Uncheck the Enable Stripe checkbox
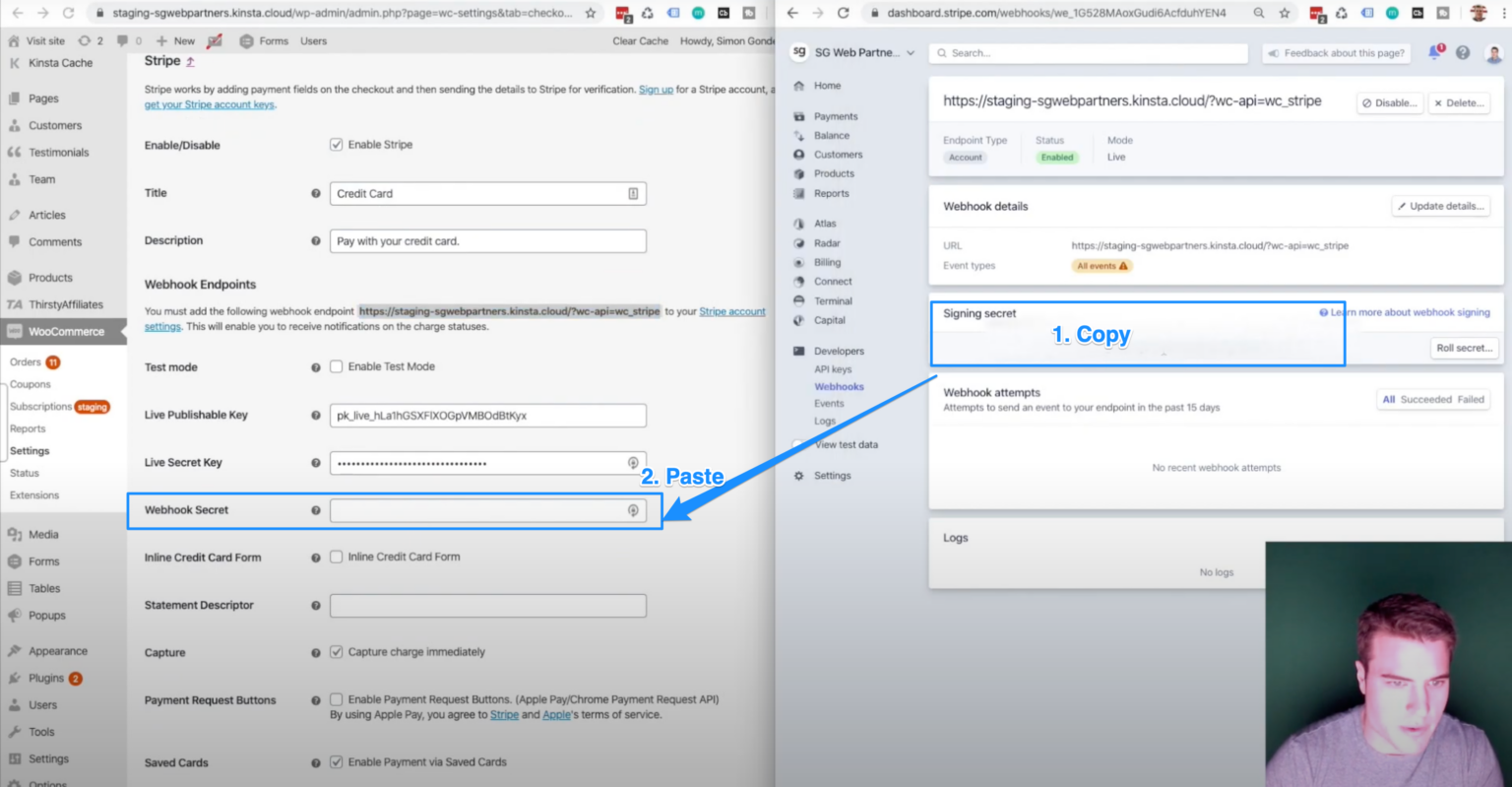The width and height of the screenshot is (1512, 787). pyautogui.click(x=338, y=144)
